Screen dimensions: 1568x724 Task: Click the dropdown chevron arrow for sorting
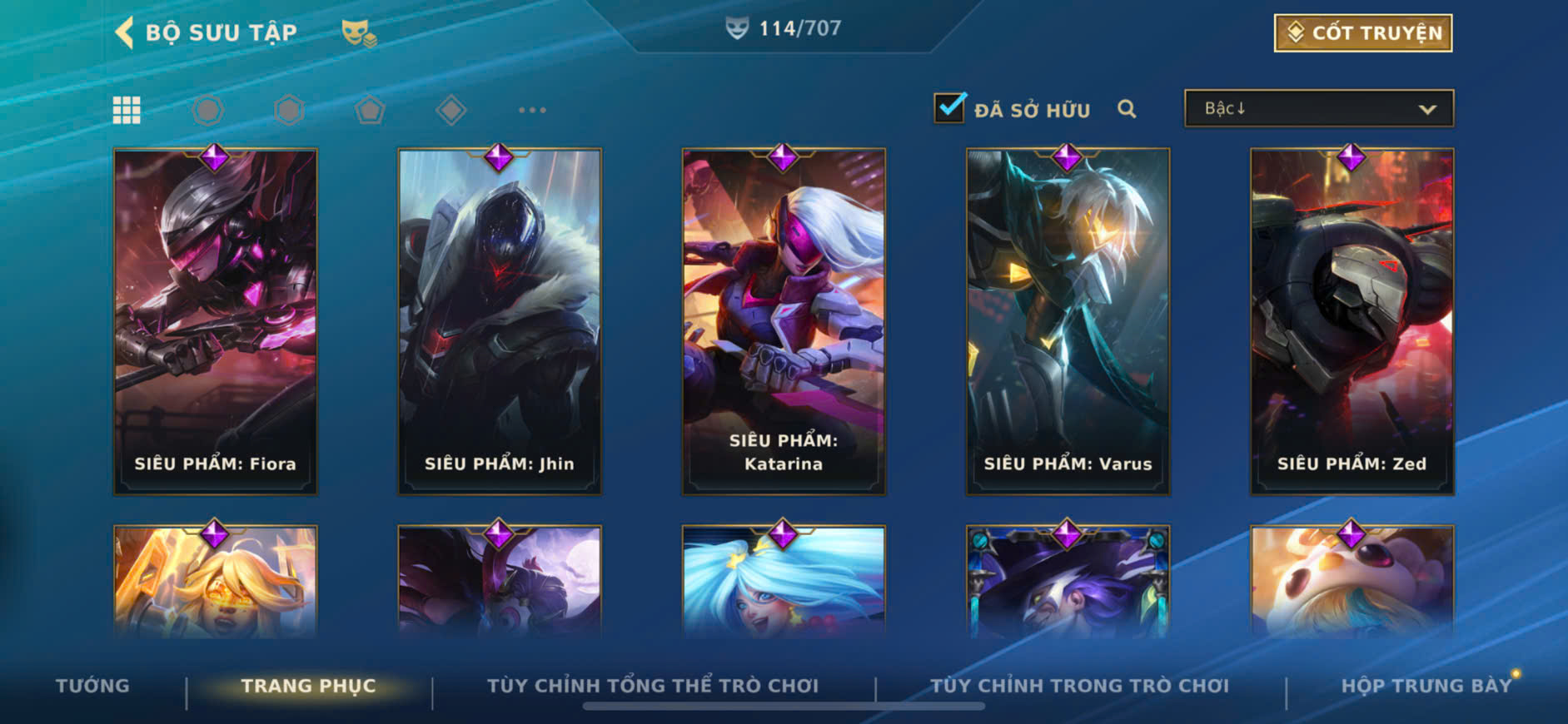tap(1427, 109)
